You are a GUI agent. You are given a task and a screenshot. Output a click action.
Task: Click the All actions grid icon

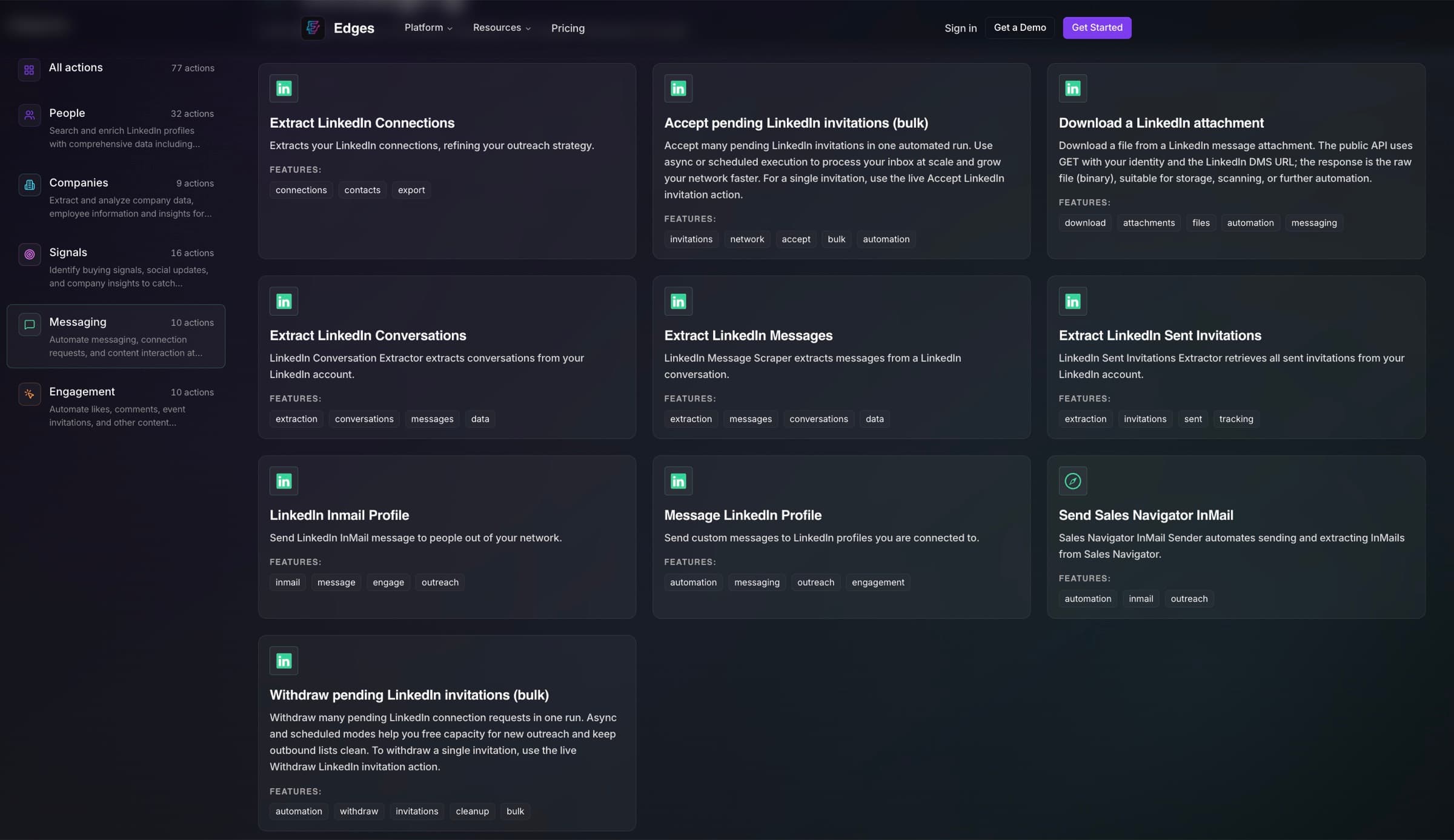coord(29,70)
